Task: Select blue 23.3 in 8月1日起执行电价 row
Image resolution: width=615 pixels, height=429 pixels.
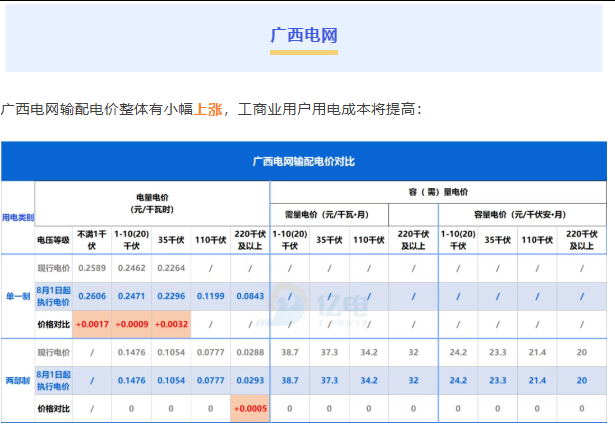Action: point(498,381)
